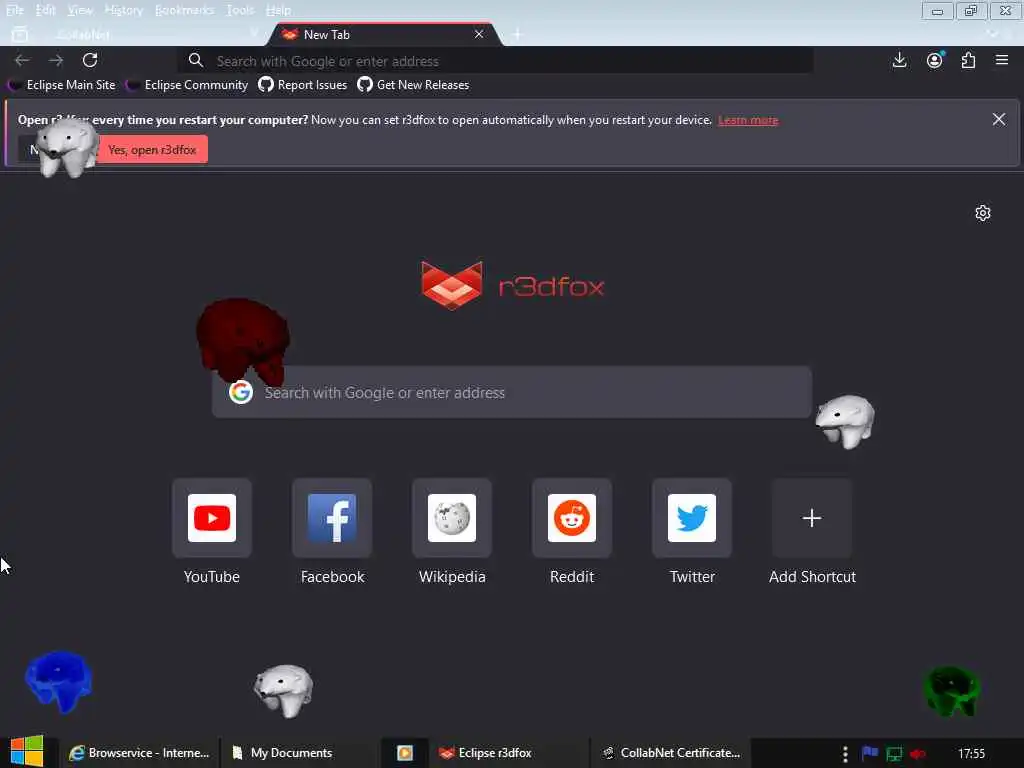Open the hamburger application menu
Viewport: 1024px width, 768px height.
coord(1002,60)
